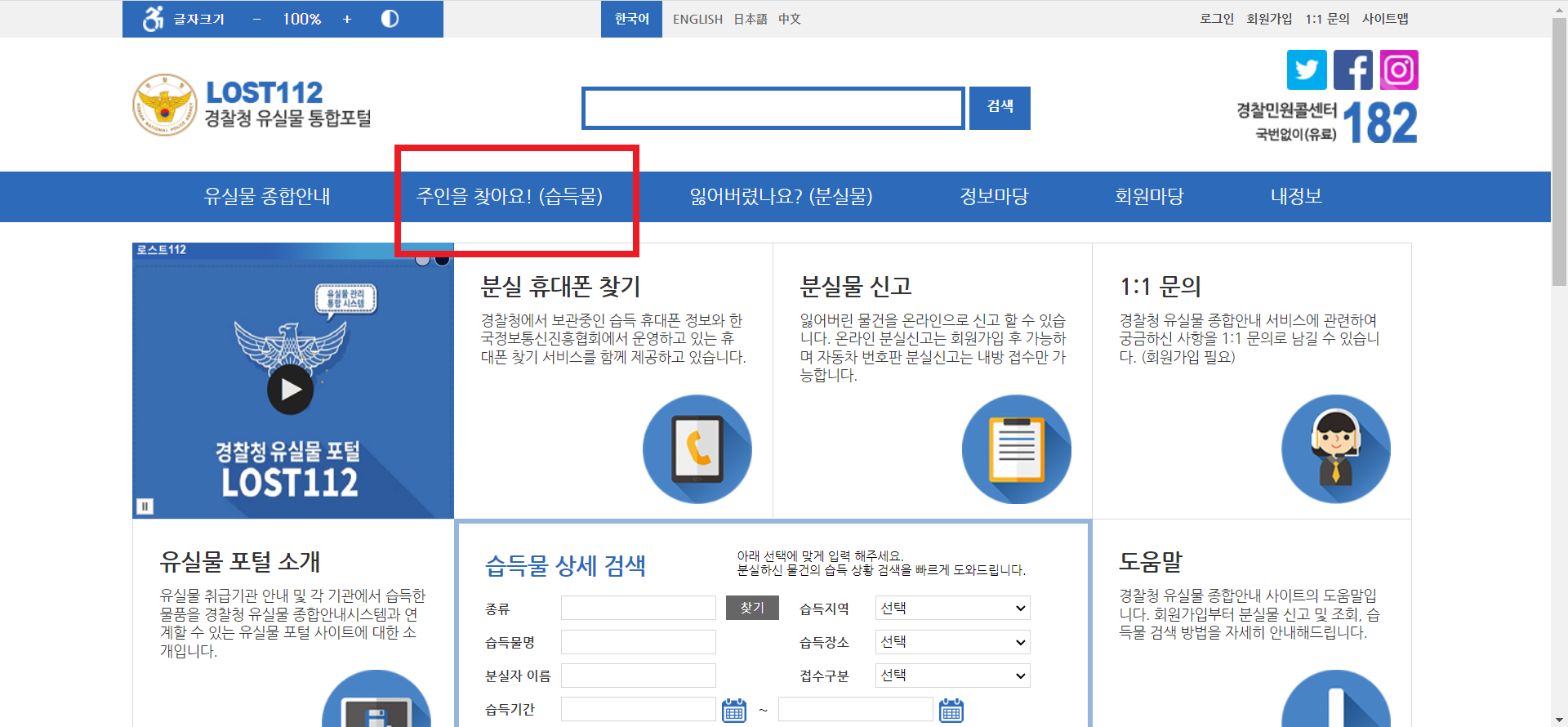Click the 182 call center number
This screenshot has width=1568, height=727.
[1380, 123]
